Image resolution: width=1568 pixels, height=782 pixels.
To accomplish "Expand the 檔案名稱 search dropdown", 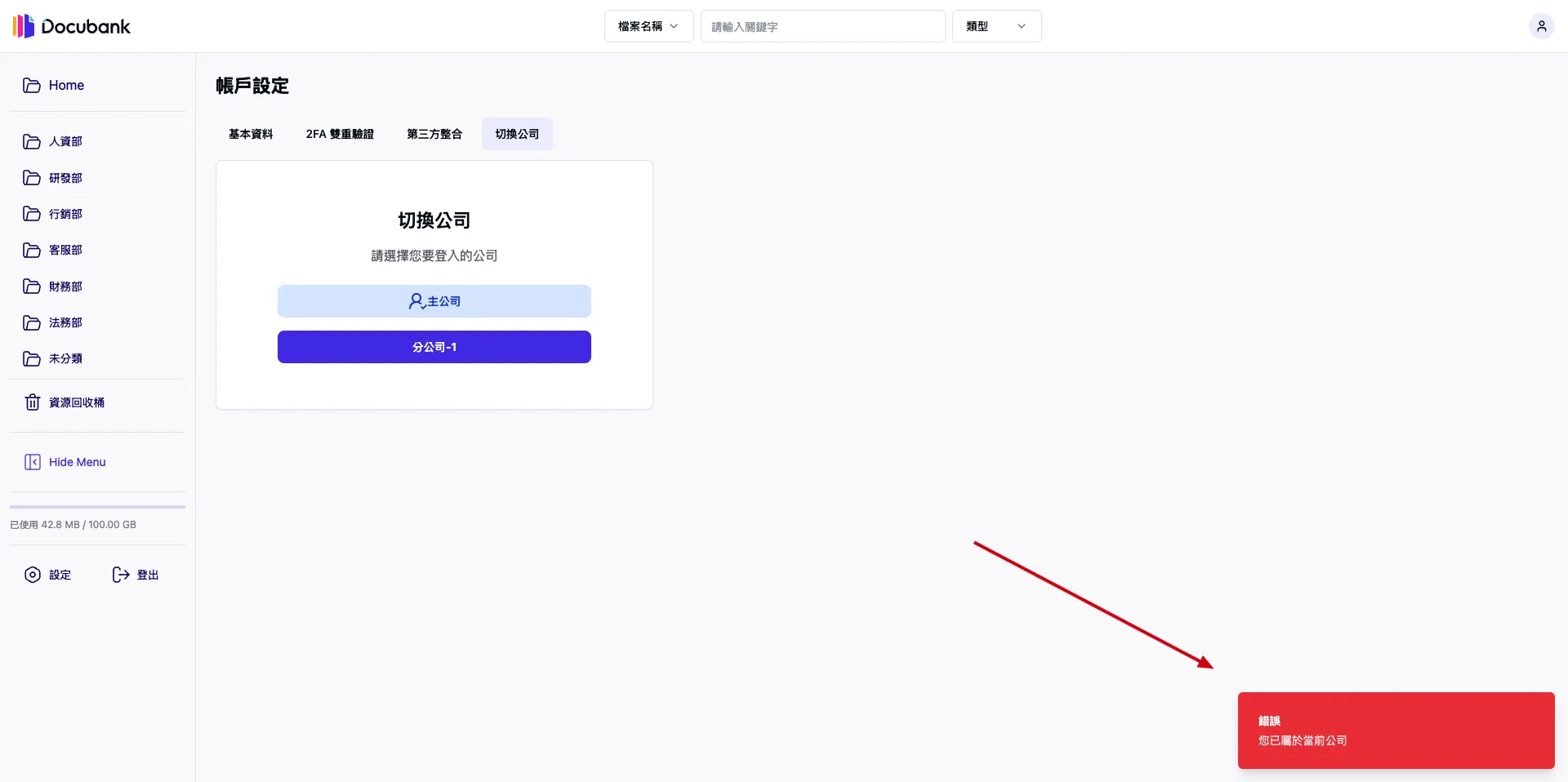I will point(648,26).
